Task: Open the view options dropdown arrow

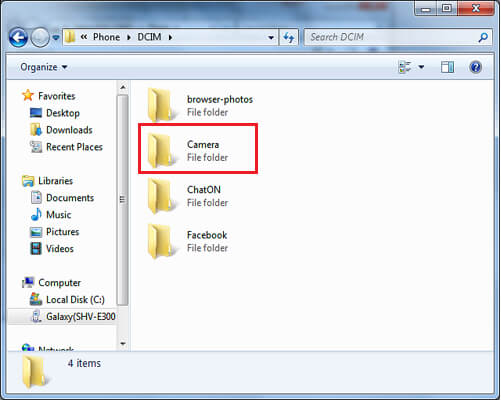Action: [421, 67]
